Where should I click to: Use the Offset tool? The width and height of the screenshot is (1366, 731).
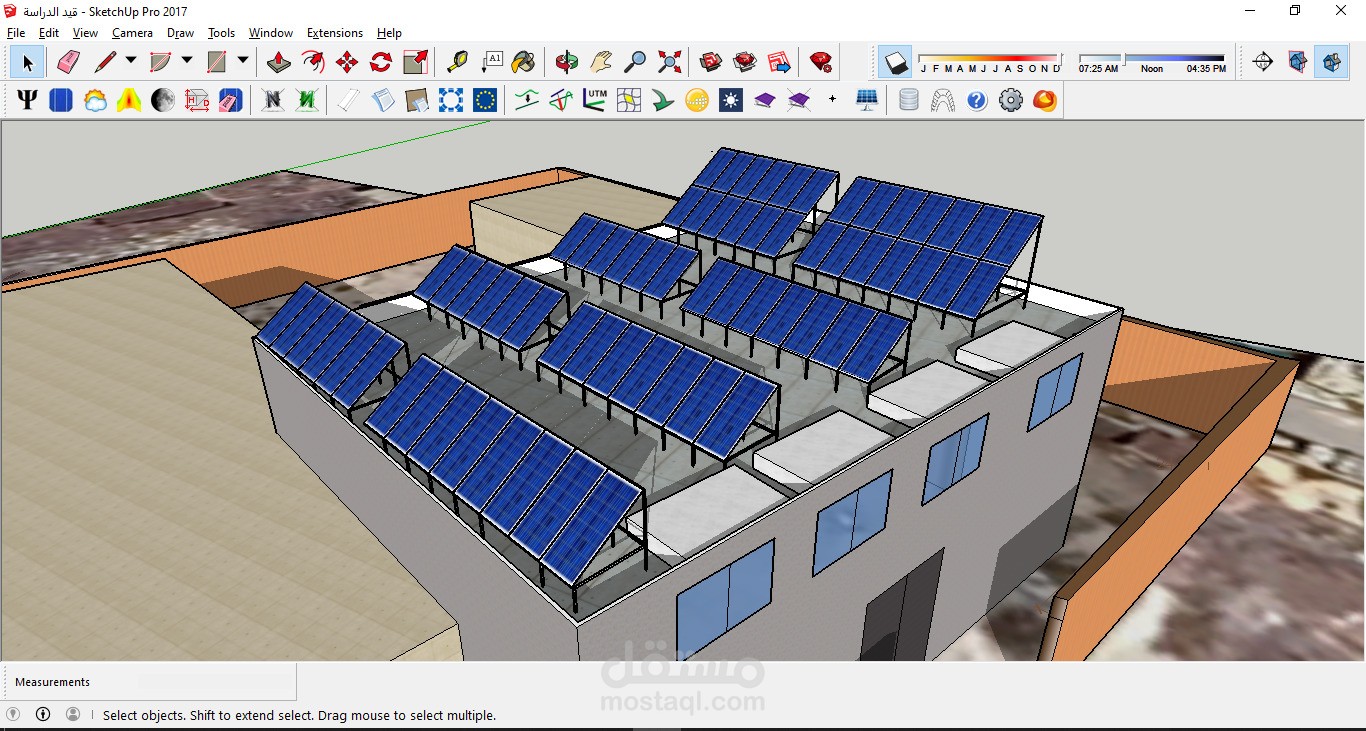[313, 62]
